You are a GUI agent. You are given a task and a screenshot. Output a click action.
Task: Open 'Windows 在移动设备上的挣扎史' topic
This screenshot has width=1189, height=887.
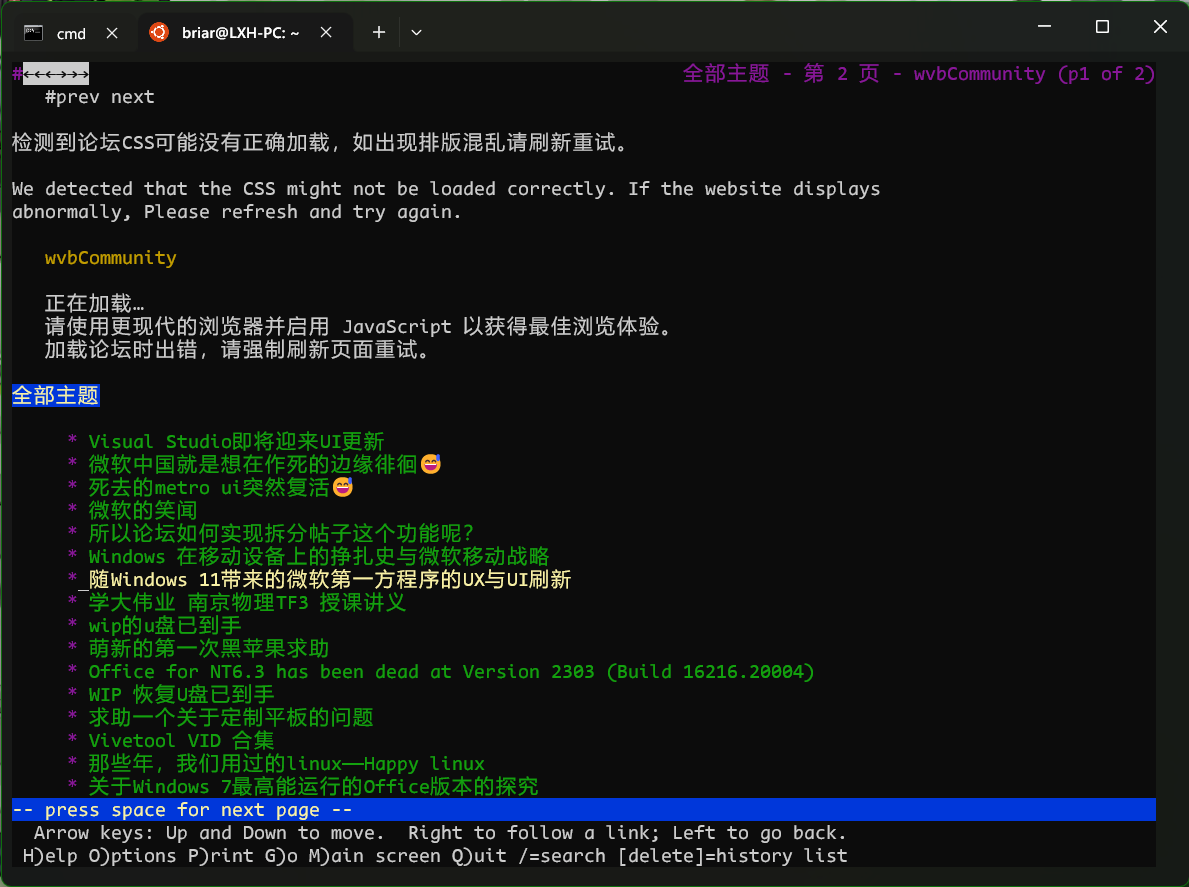click(318, 556)
